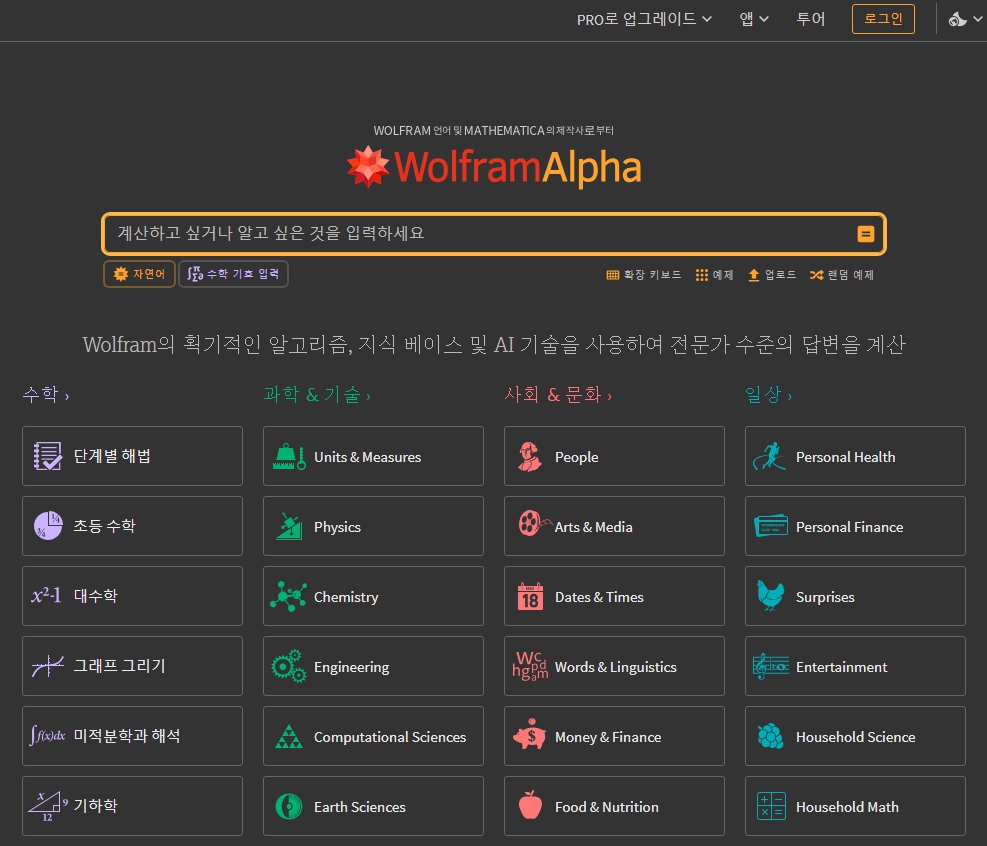Screen dimensions: 987x846
Task: Click the Household Science berries icon
Action: 770,736
